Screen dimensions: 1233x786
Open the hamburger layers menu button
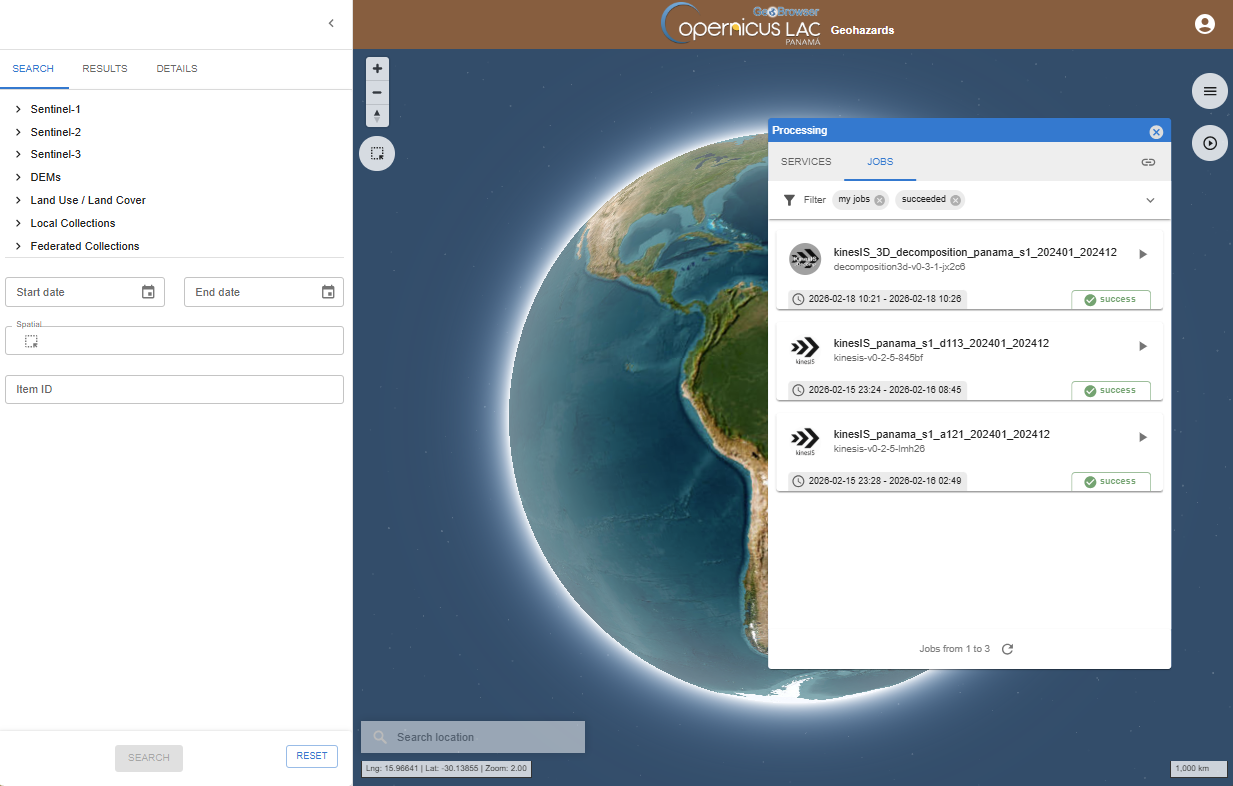coord(1209,91)
